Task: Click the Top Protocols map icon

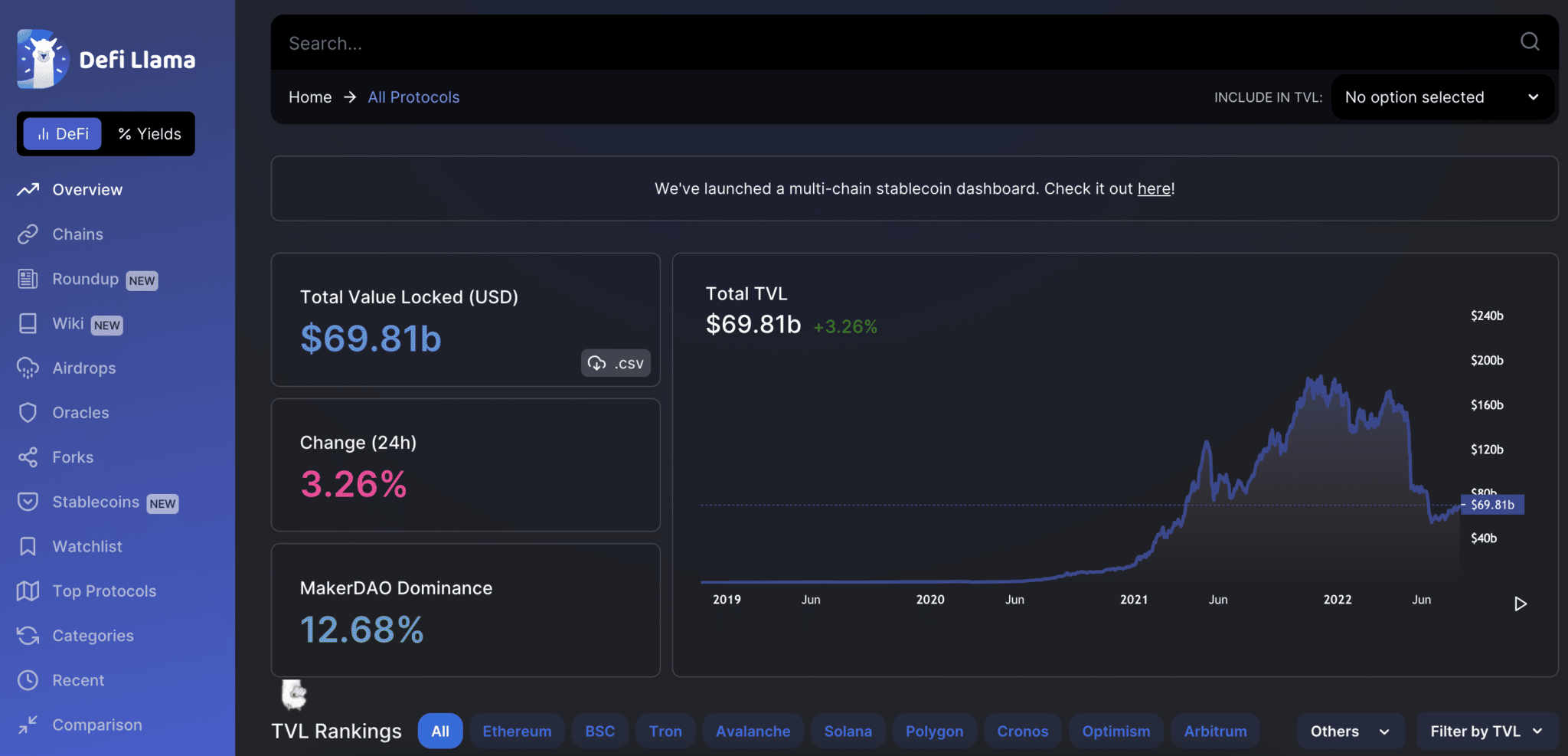Action: point(28,591)
